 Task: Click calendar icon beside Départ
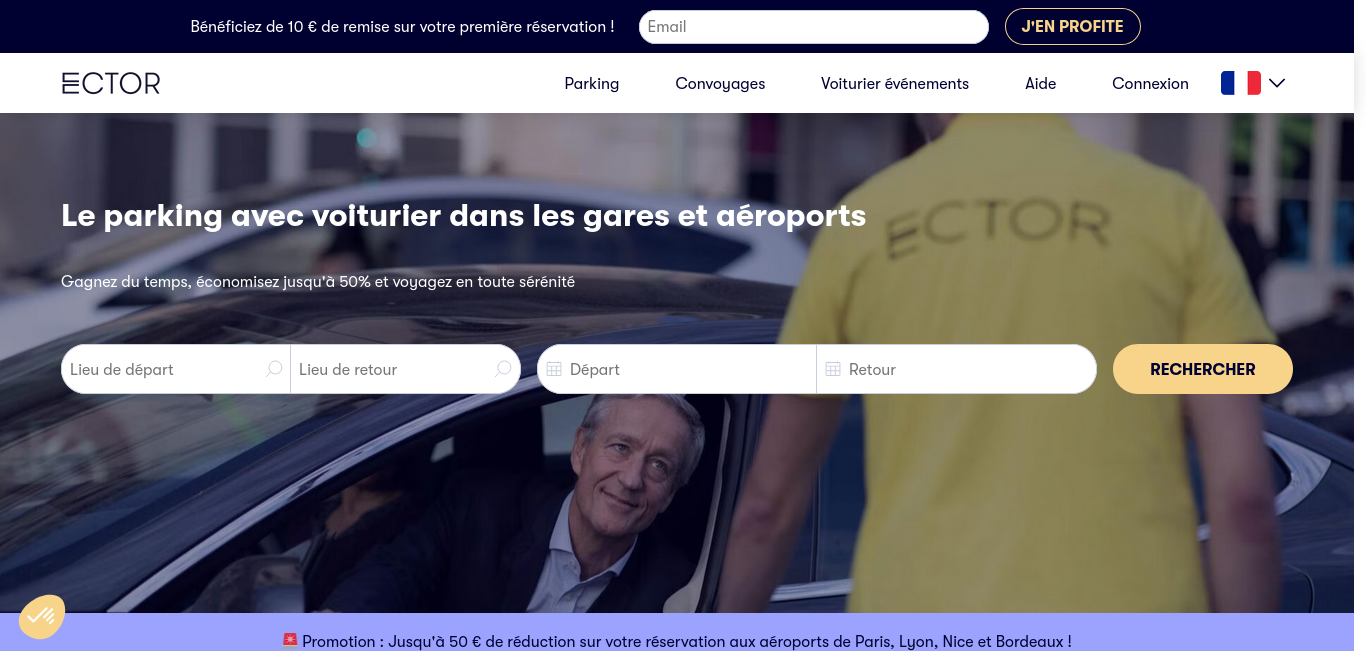tap(554, 370)
